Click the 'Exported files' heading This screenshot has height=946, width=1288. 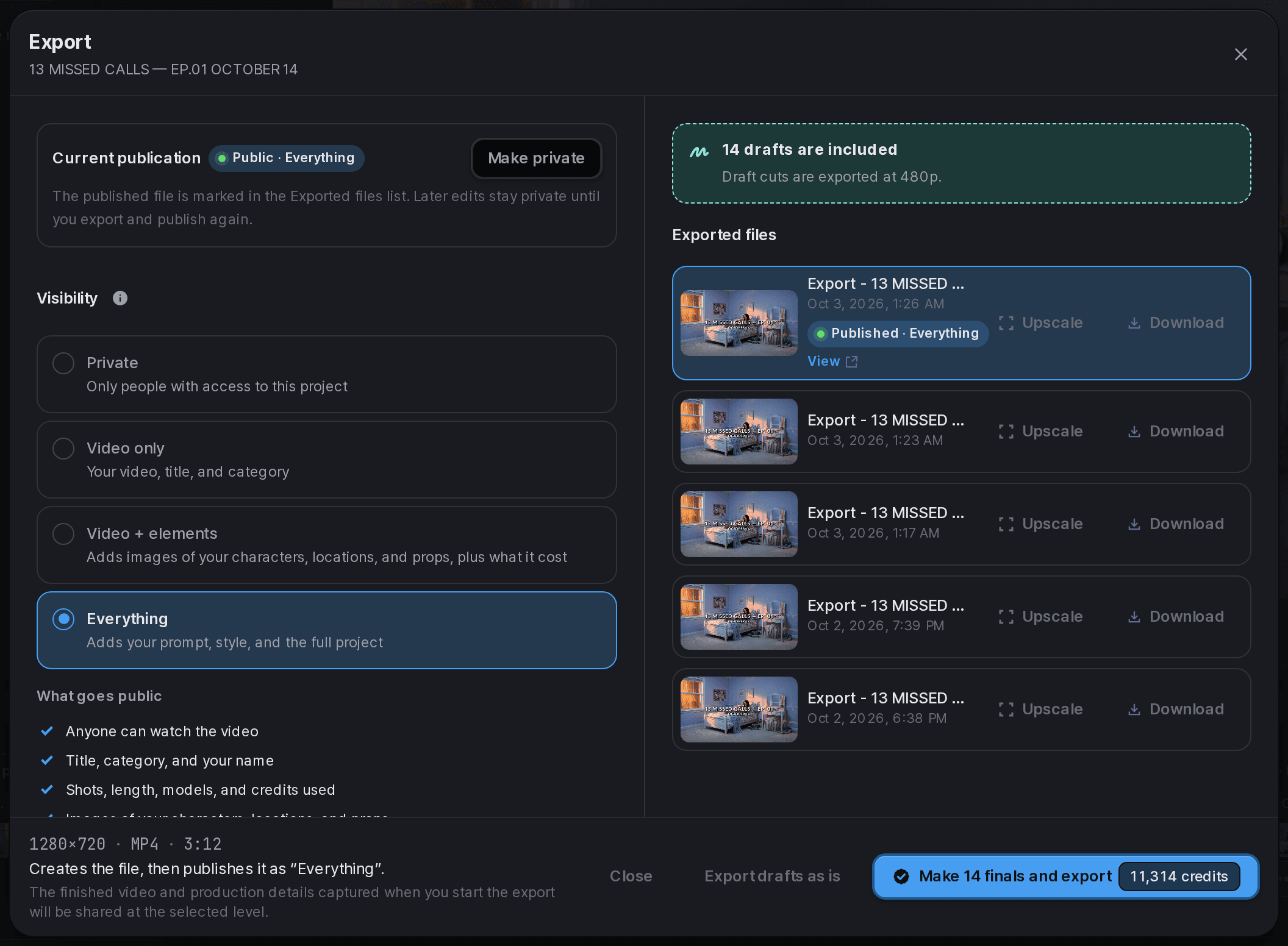tap(724, 235)
